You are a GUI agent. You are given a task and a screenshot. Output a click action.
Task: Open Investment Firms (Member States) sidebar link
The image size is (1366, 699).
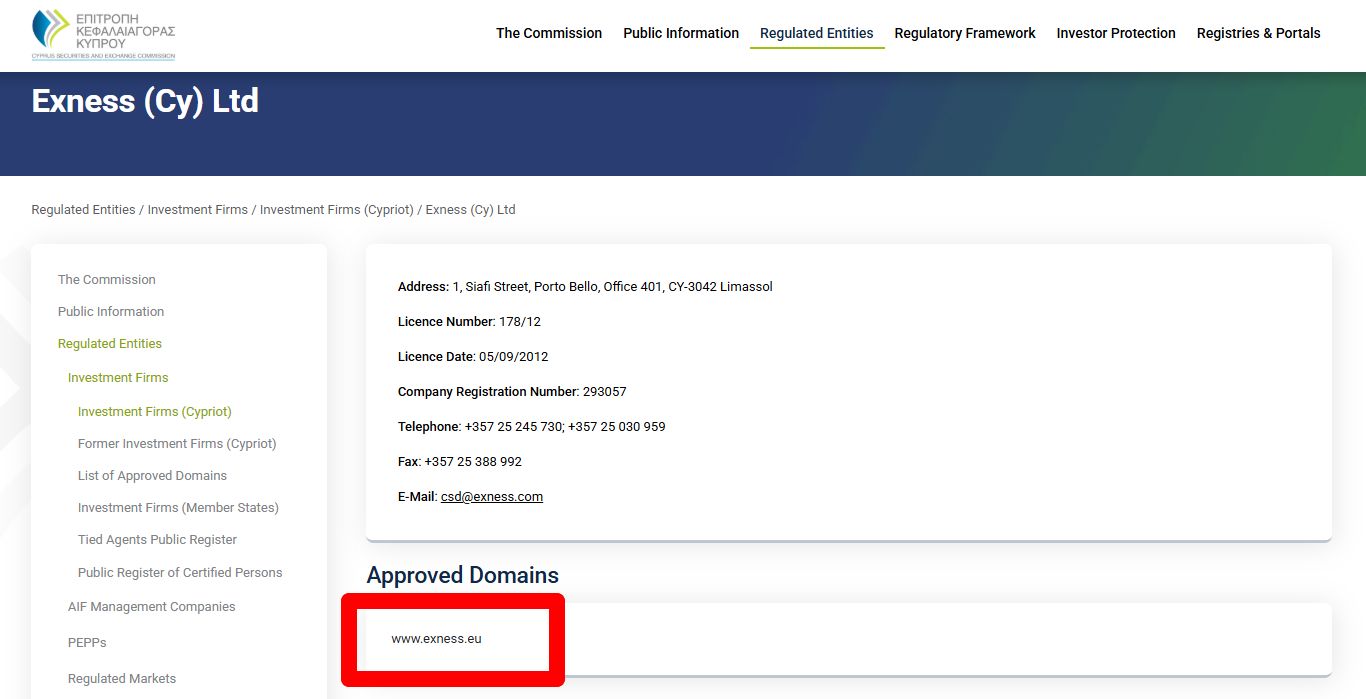click(x=178, y=508)
